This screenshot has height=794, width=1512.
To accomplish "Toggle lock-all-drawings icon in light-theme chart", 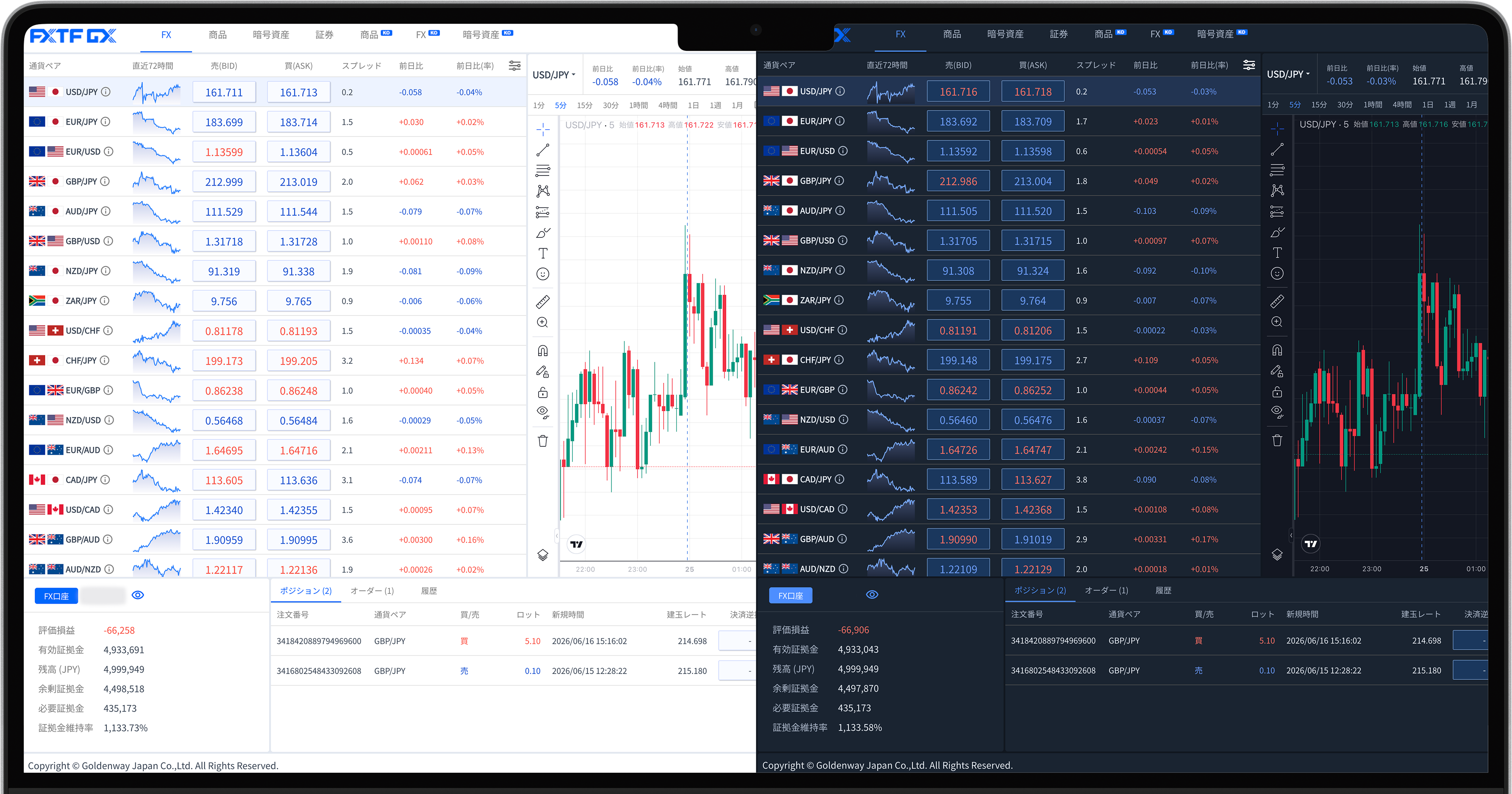I will 543,392.
